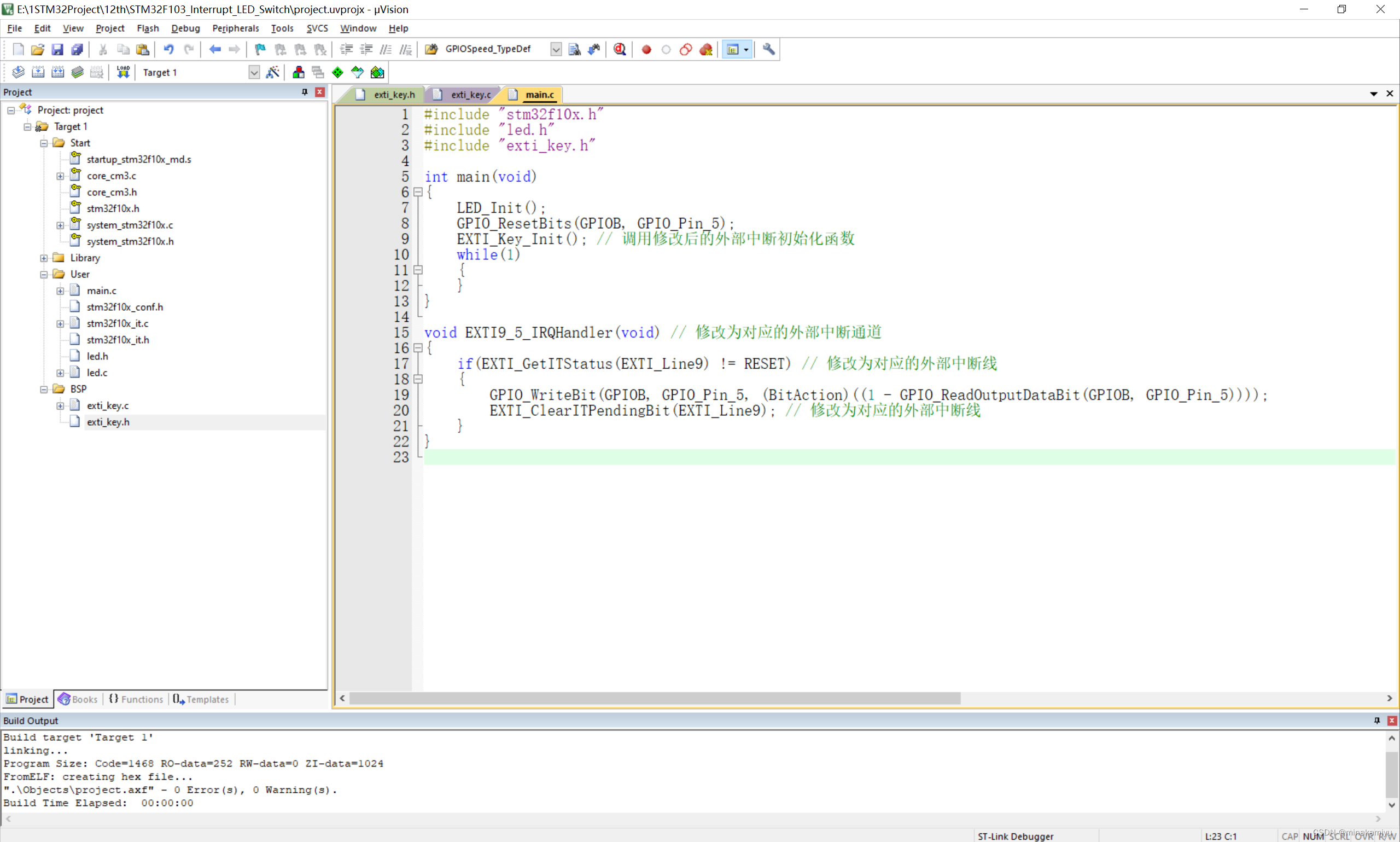Viewport: 1400px width, 842px height.
Task: Expand stm32f10x_it.c dependencies
Action: coord(60,323)
